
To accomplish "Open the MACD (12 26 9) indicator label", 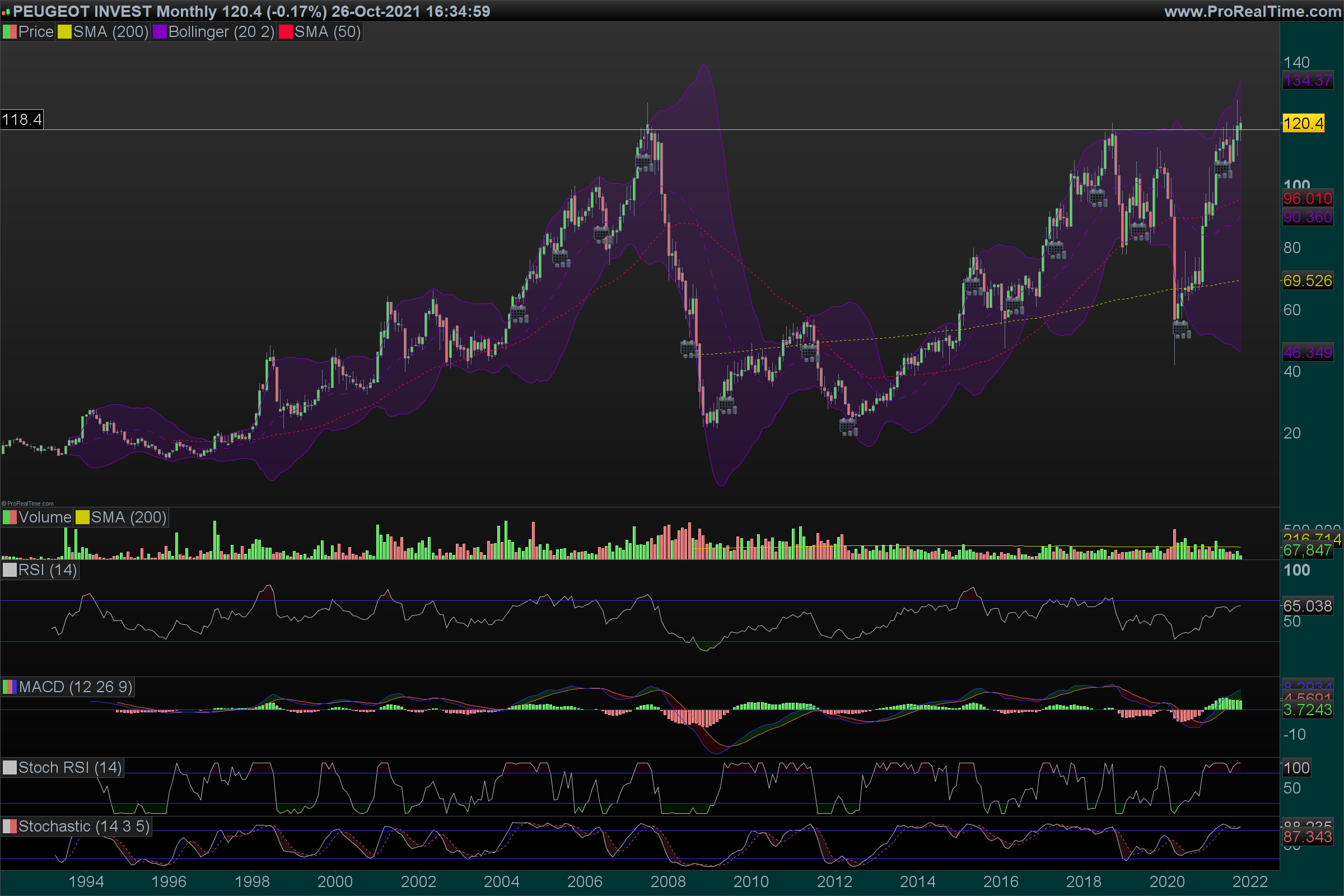I will (75, 687).
